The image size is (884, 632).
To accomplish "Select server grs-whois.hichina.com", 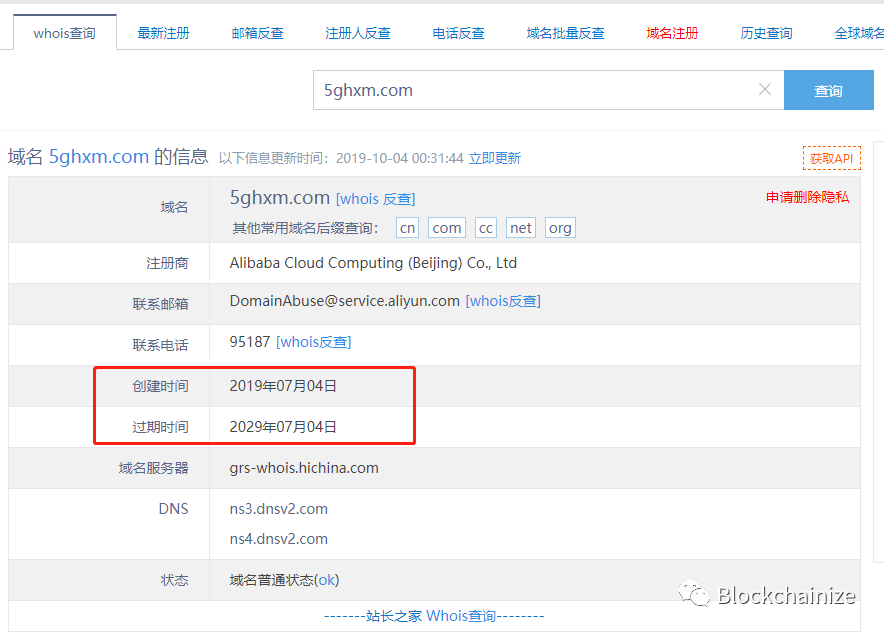I will [x=304, y=468].
